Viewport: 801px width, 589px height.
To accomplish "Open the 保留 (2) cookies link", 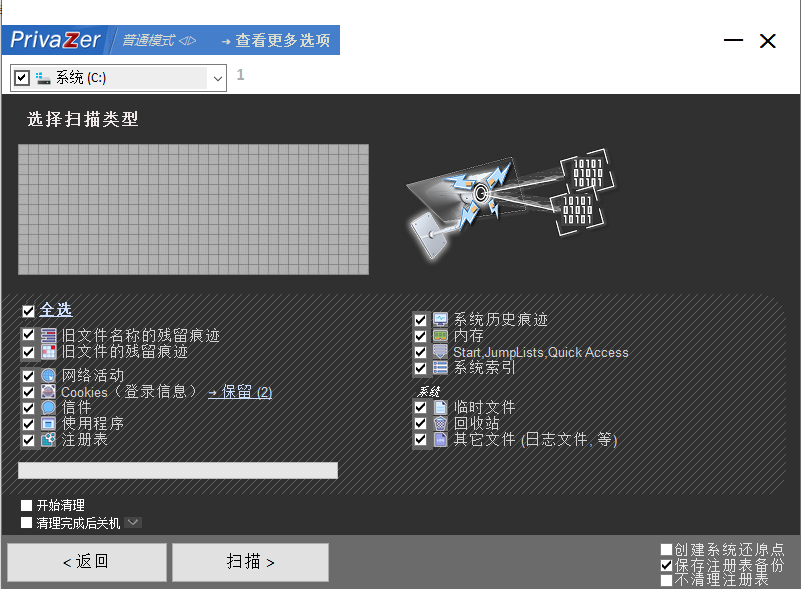I will [240, 392].
